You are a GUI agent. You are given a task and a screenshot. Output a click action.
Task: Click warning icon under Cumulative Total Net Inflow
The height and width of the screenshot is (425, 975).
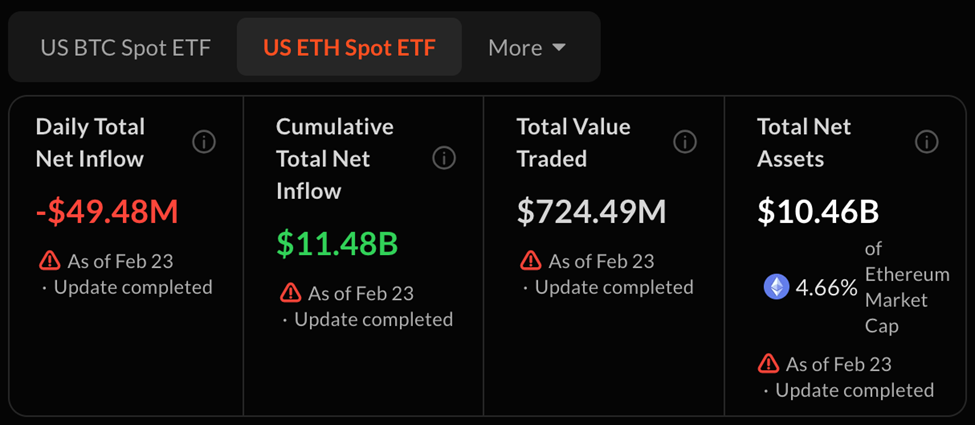(290, 293)
